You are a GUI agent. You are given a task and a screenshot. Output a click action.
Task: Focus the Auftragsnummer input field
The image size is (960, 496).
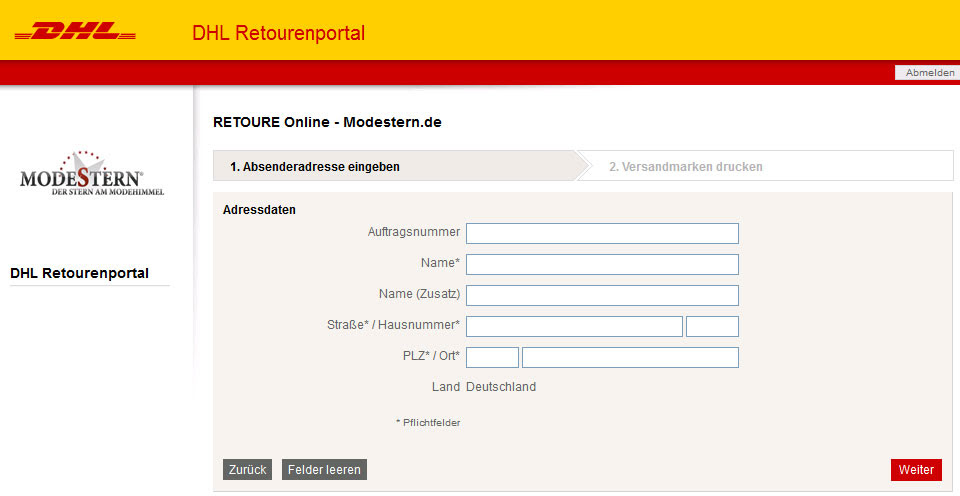602,233
